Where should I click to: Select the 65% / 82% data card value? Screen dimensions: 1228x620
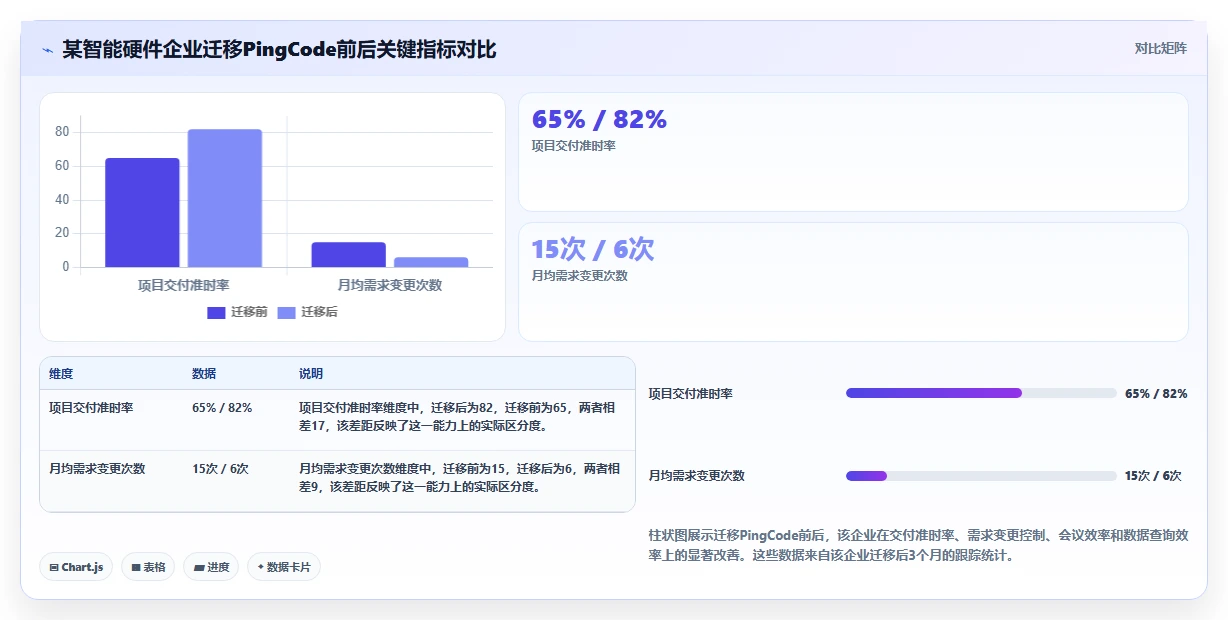(x=599, y=119)
